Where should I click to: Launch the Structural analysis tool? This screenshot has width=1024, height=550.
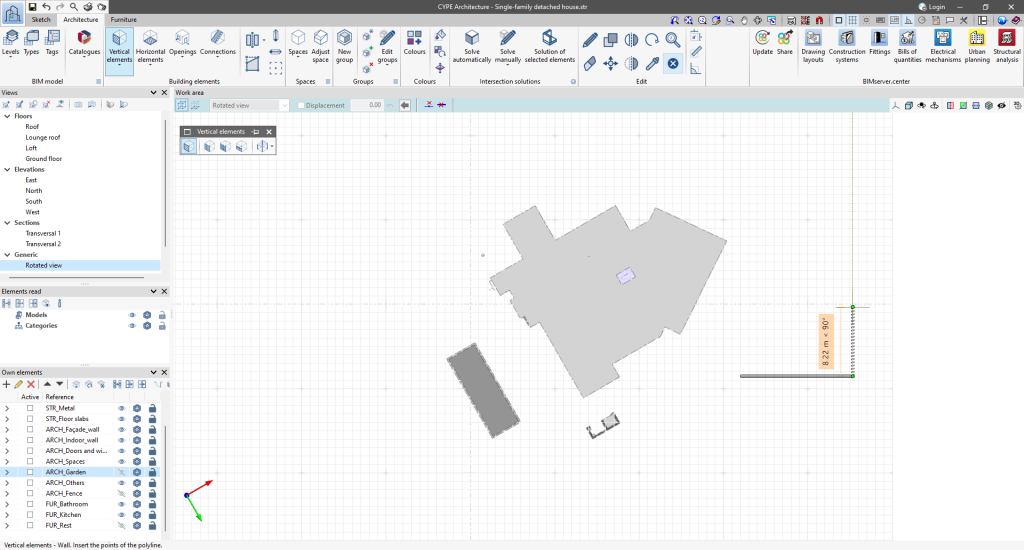click(1007, 43)
